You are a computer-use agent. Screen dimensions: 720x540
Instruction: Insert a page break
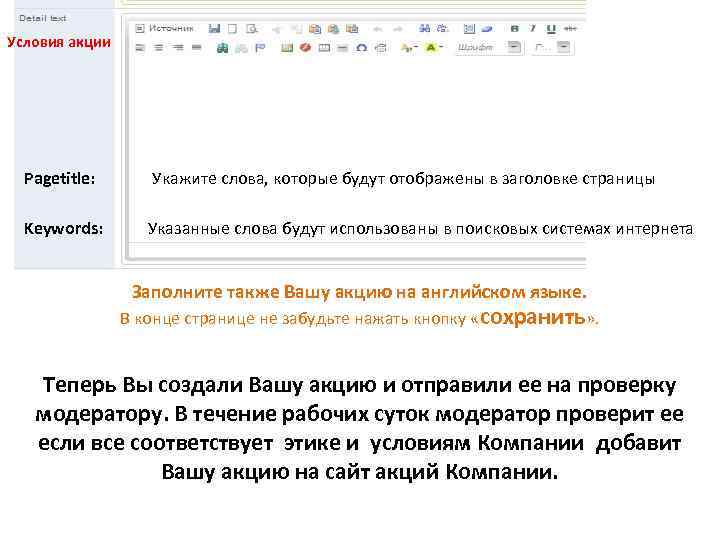pyautogui.click(x=381, y=47)
